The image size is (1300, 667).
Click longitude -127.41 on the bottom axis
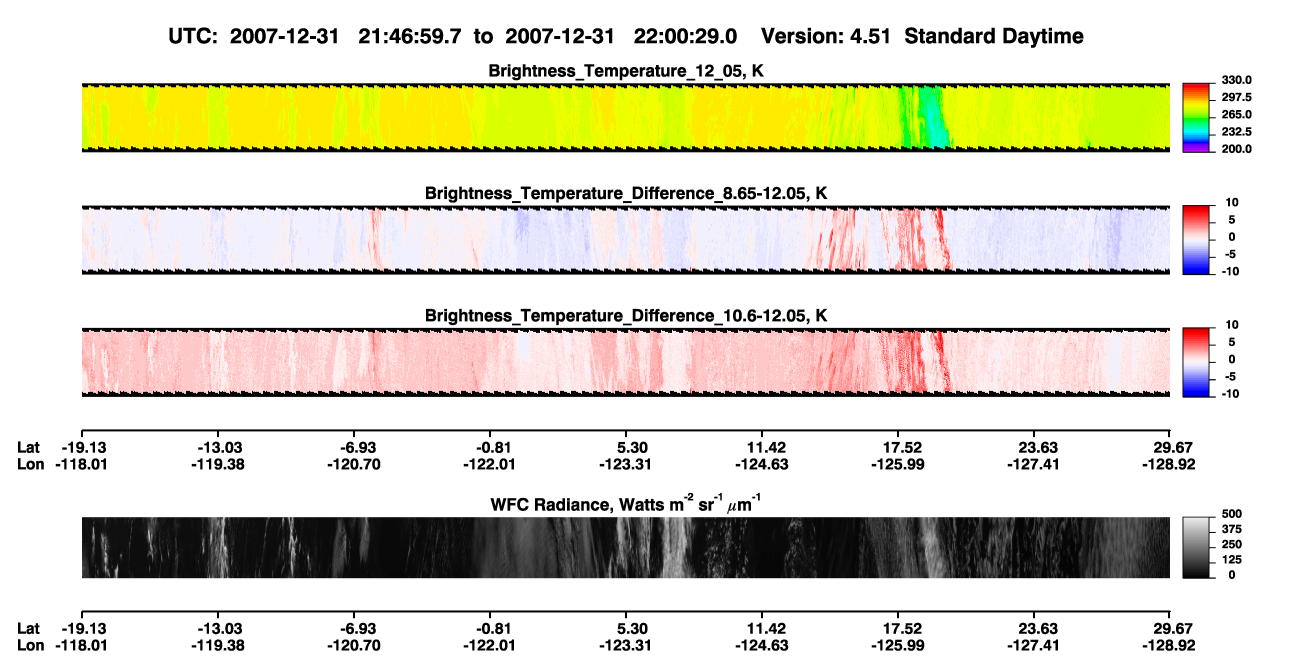tap(1034, 645)
